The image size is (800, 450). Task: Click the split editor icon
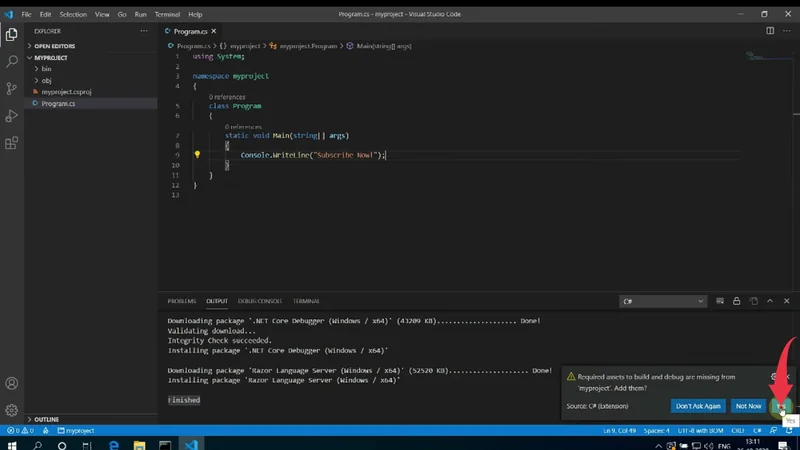point(770,31)
